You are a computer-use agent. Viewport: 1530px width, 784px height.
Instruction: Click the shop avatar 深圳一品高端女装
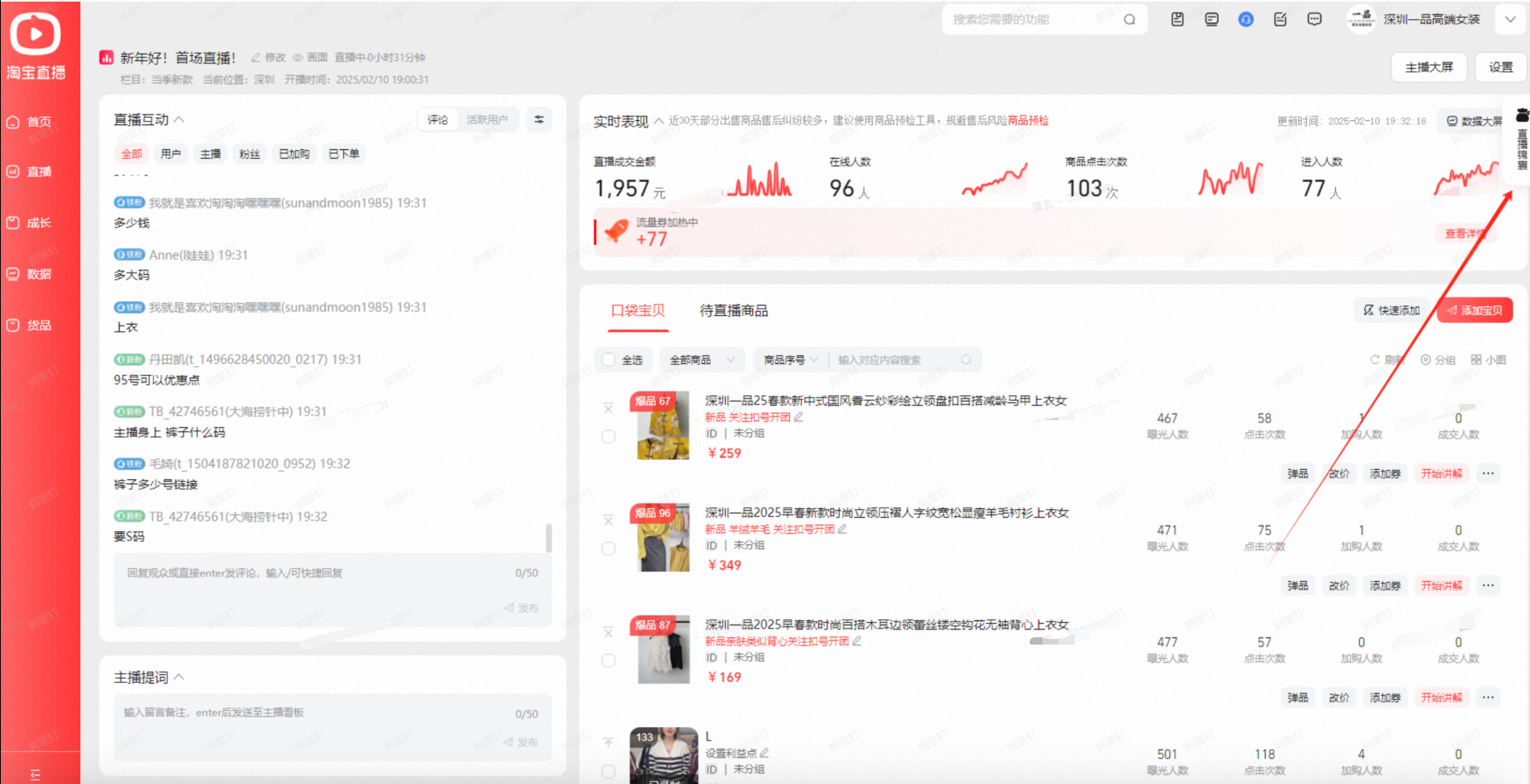pyautogui.click(x=1361, y=18)
